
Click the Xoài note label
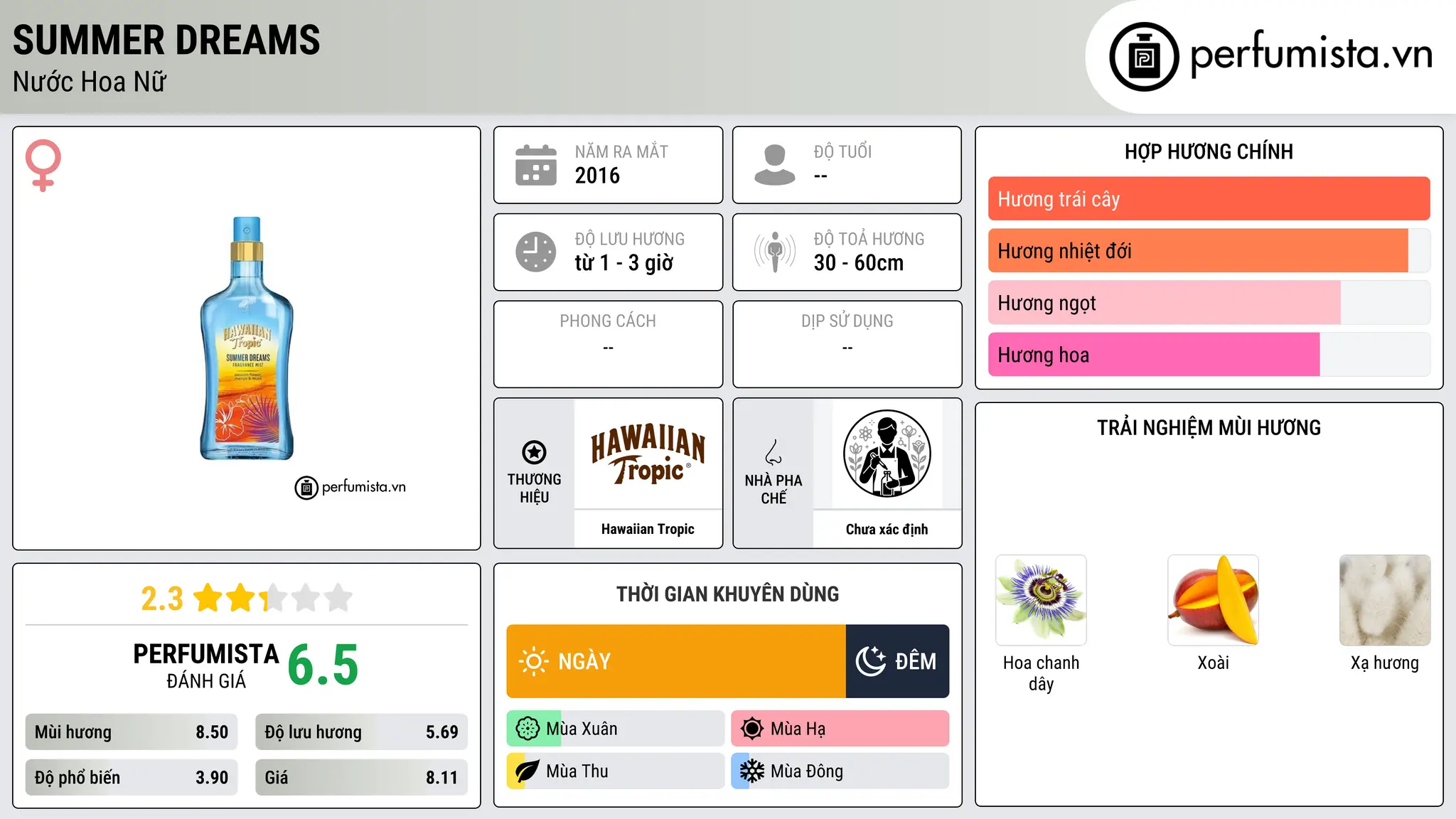(1213, 663)
